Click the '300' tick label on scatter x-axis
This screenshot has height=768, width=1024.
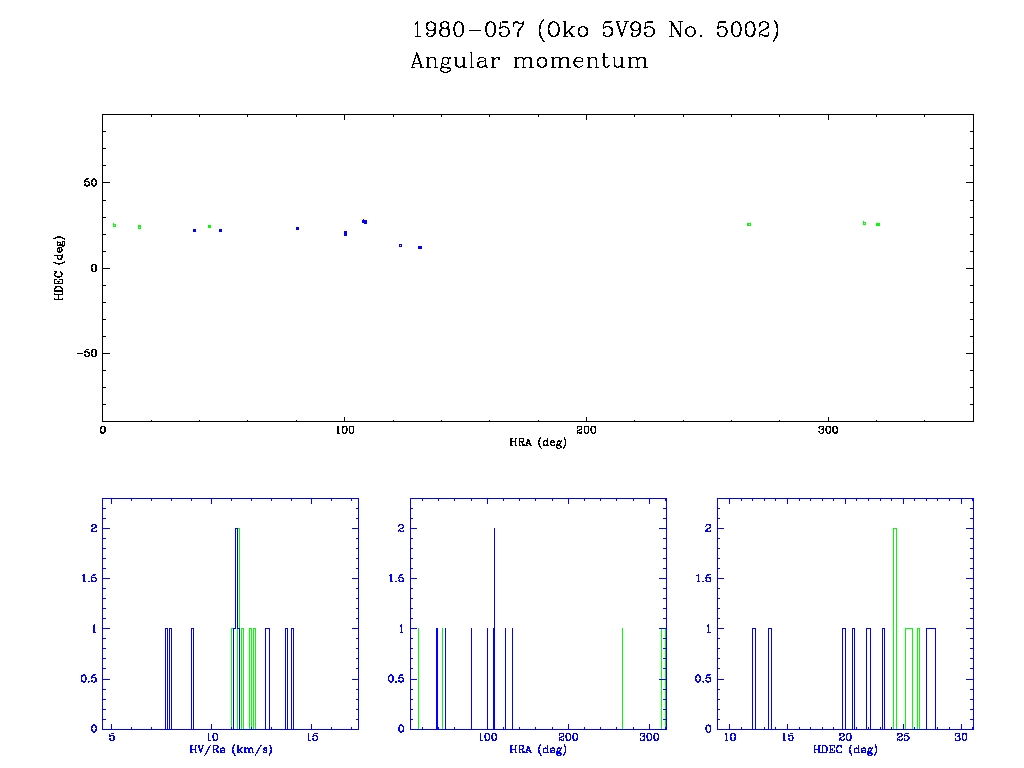click(828, 430)
